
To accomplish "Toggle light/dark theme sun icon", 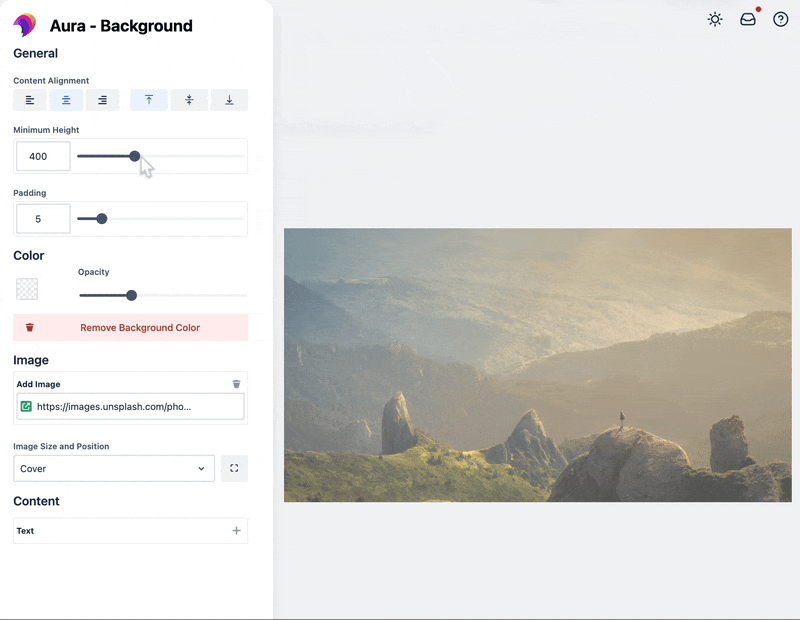I will point(715,19).
